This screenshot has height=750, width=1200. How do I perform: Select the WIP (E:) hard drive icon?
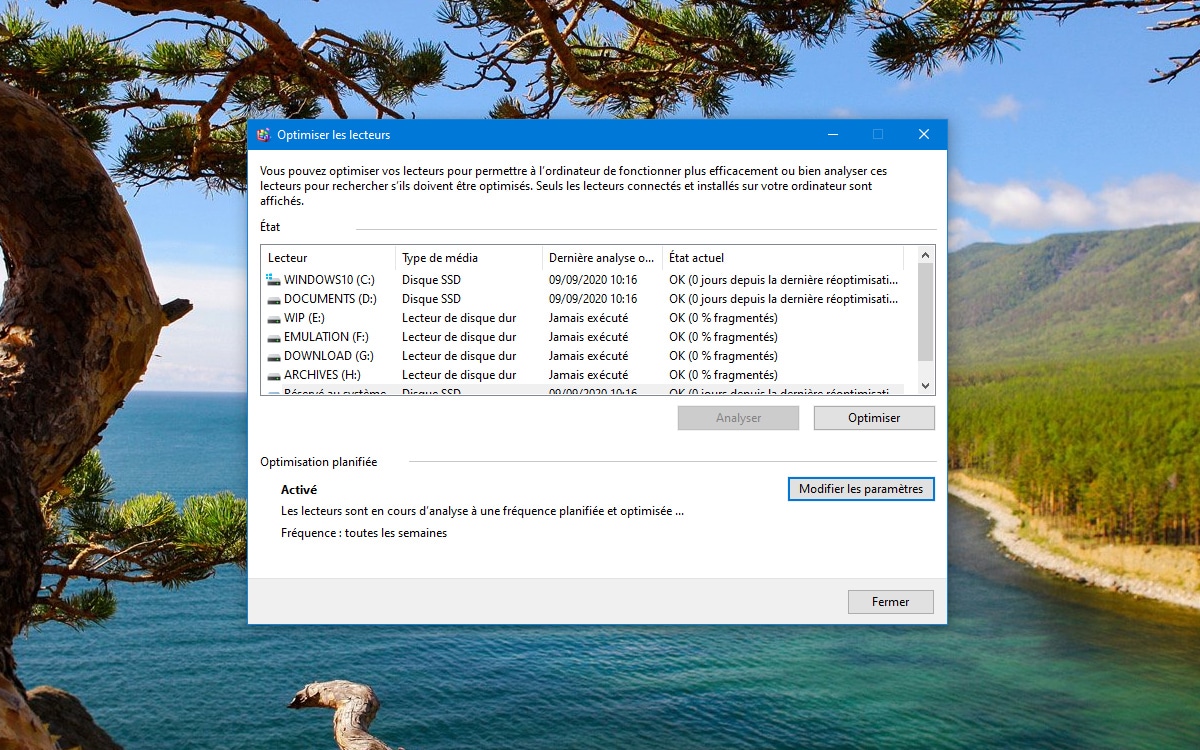[x=272, y=318]
